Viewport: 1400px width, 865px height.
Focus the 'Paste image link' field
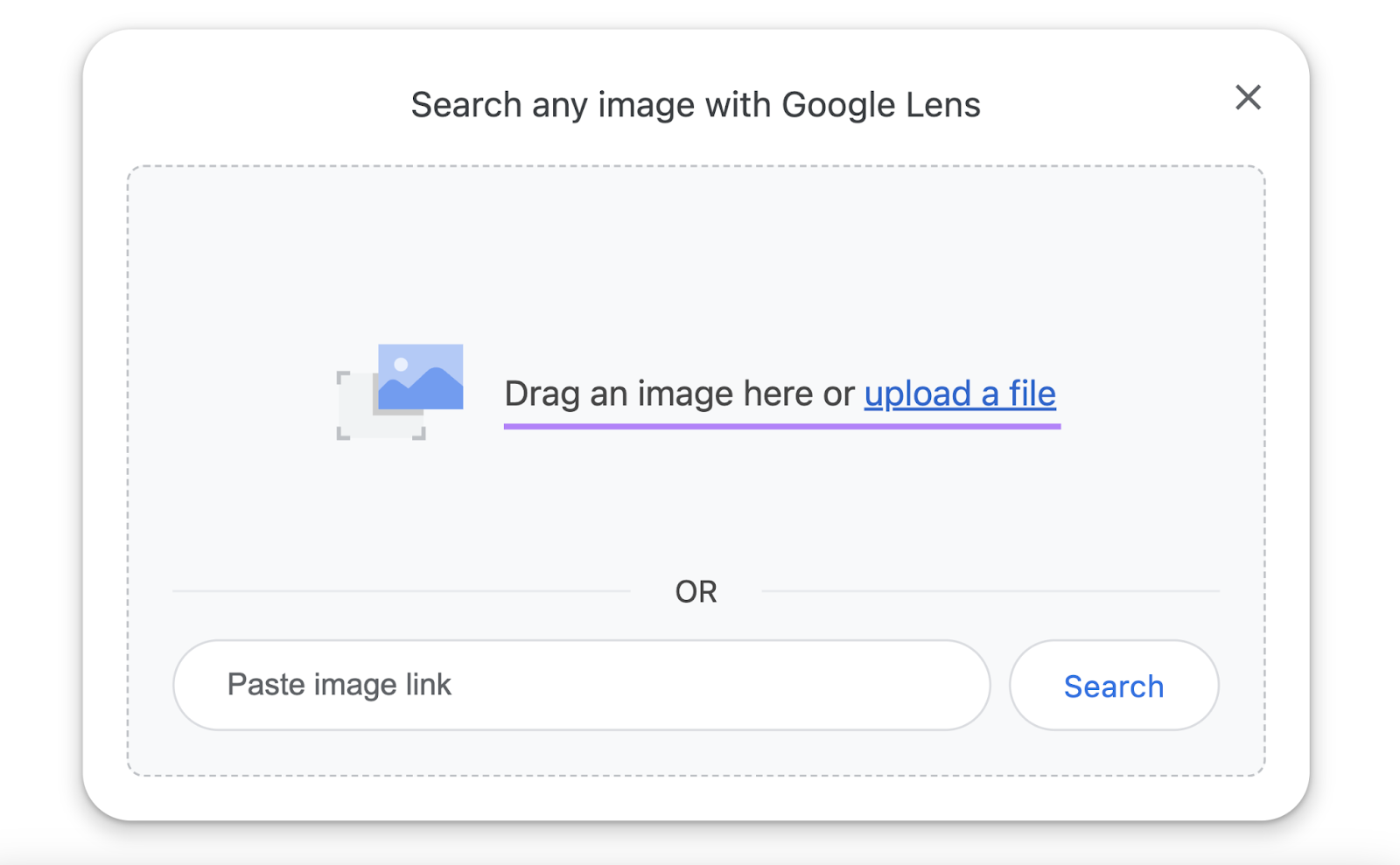[582, 685]
